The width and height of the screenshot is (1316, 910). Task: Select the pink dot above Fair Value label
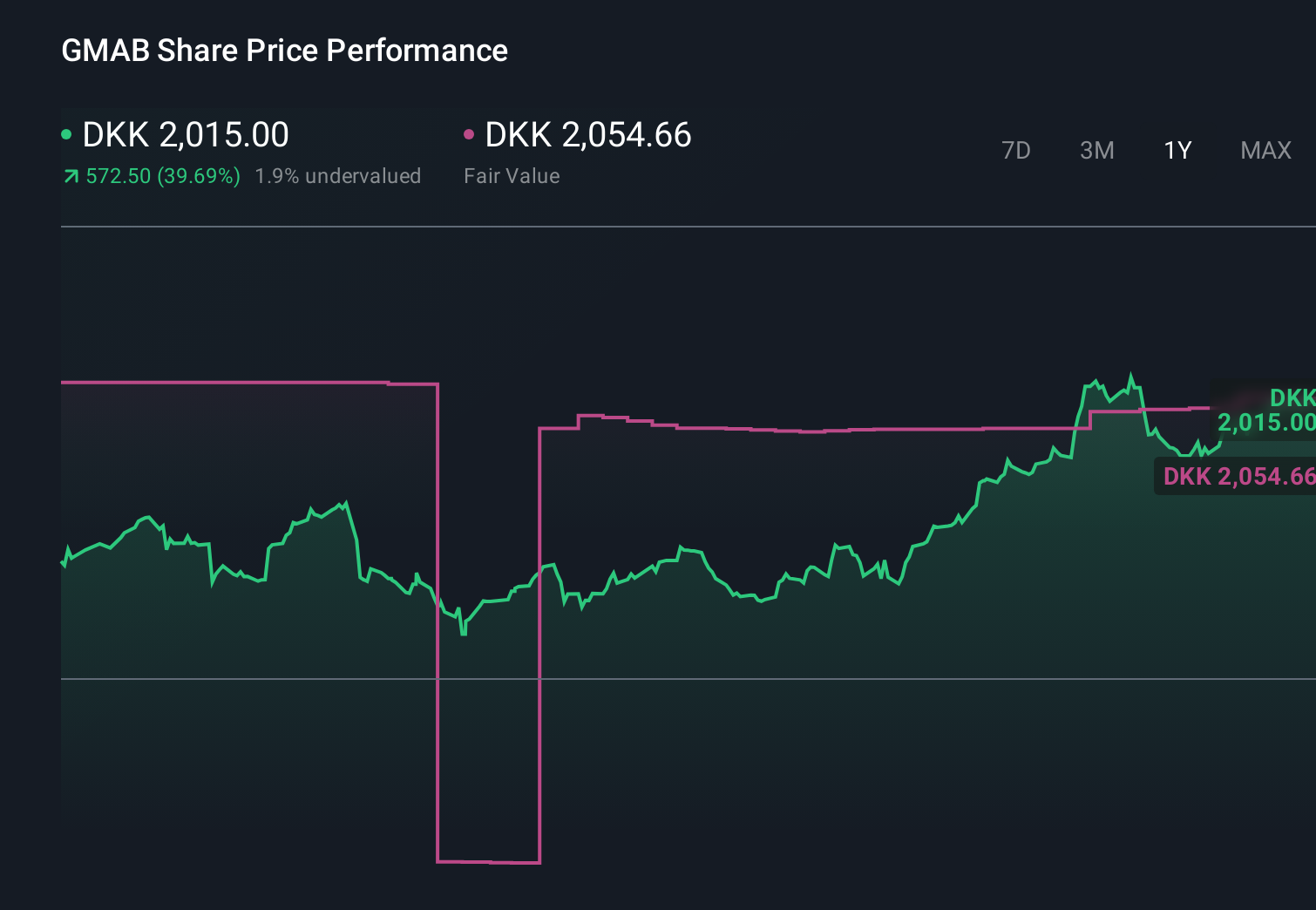470,133
